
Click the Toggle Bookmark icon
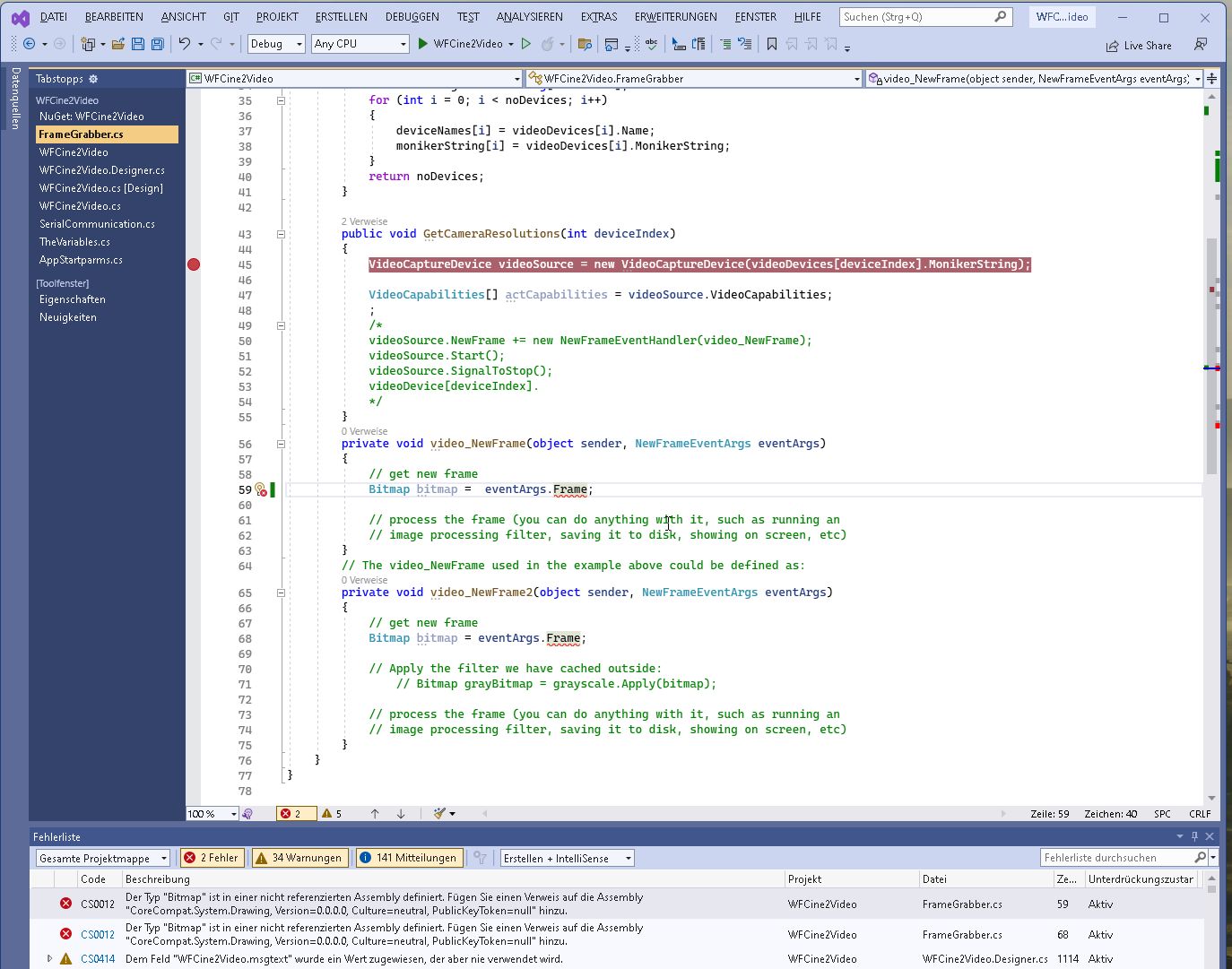point(772,43)
